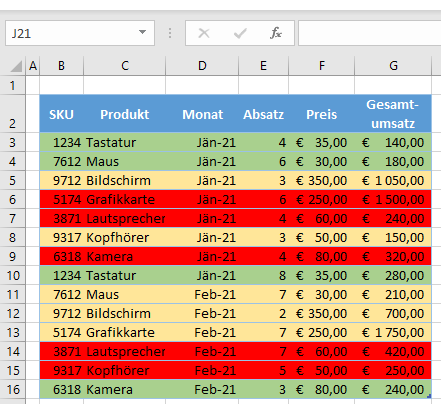Click the Enter checkmark icon in formula bar
The width and height of the screenshot is (441, 407).
(240, 33)
